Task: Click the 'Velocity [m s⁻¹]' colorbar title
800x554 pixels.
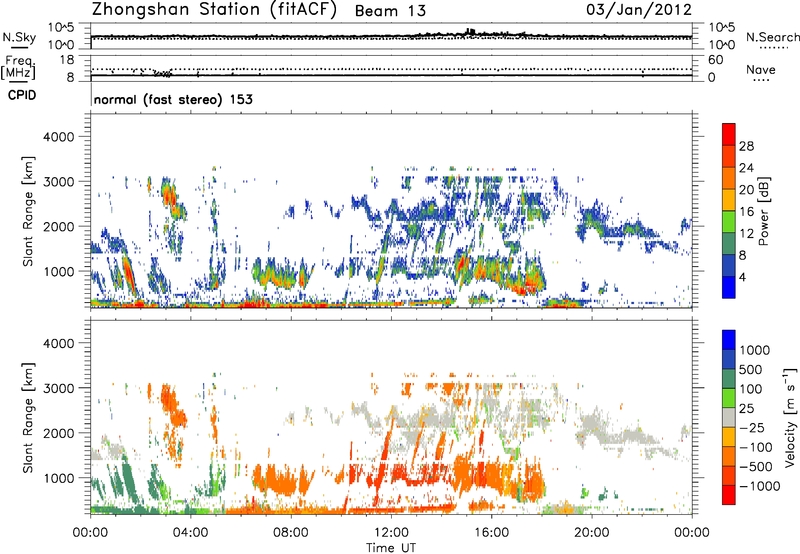Action: tap(790, 418)
